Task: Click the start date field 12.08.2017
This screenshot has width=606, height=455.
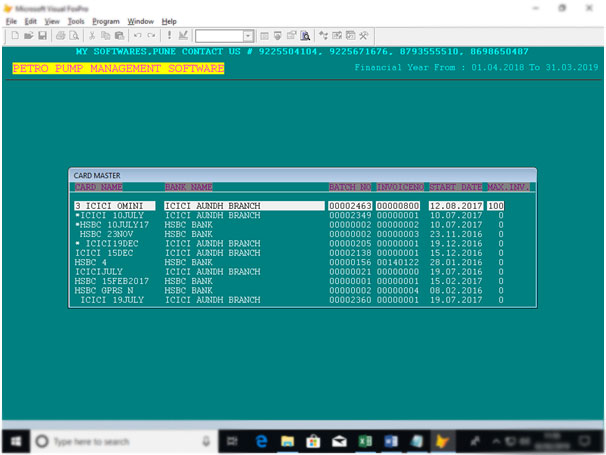Action: coord(456,206)
